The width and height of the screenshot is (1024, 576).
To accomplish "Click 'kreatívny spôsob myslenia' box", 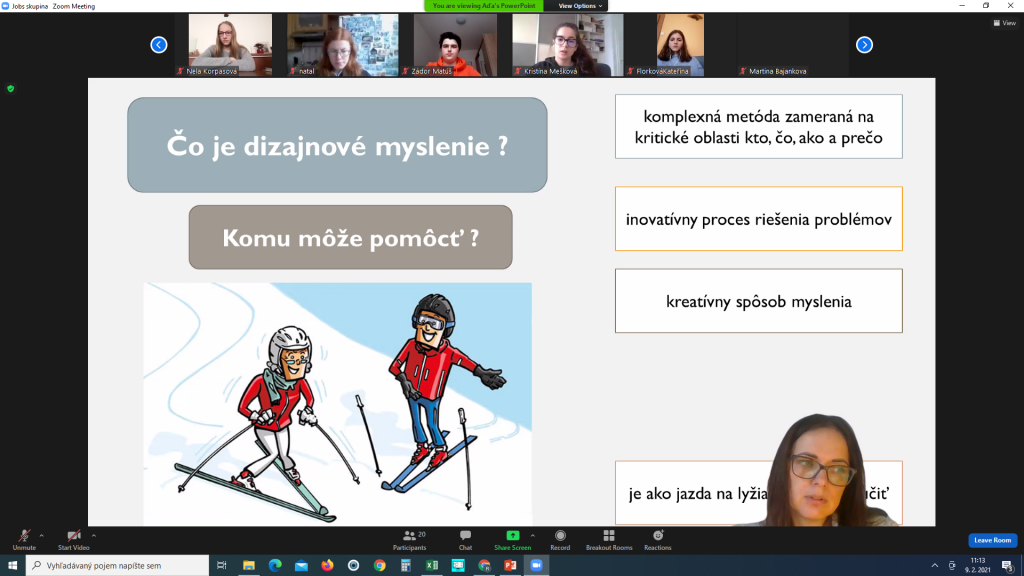I will tap(759, 301).
